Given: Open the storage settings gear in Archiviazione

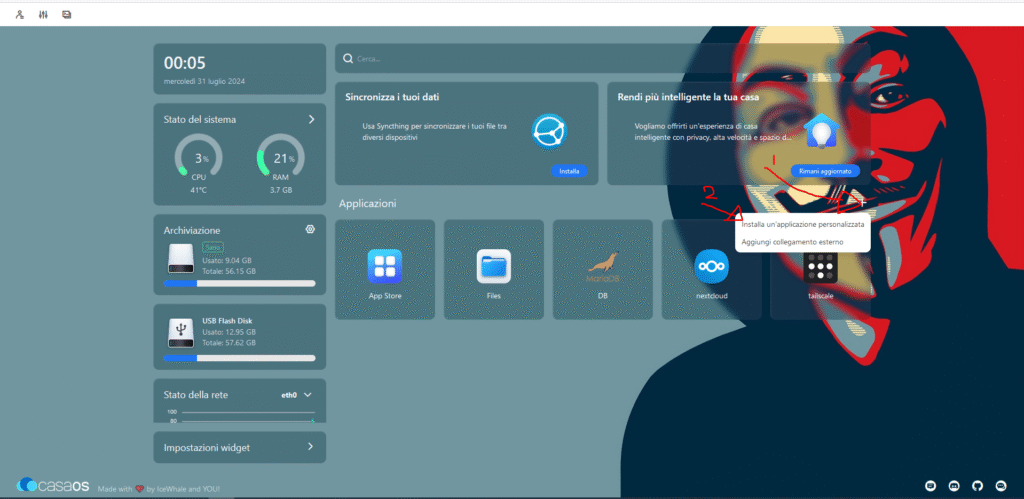Looking at the screenshot, I should (310, 229).
